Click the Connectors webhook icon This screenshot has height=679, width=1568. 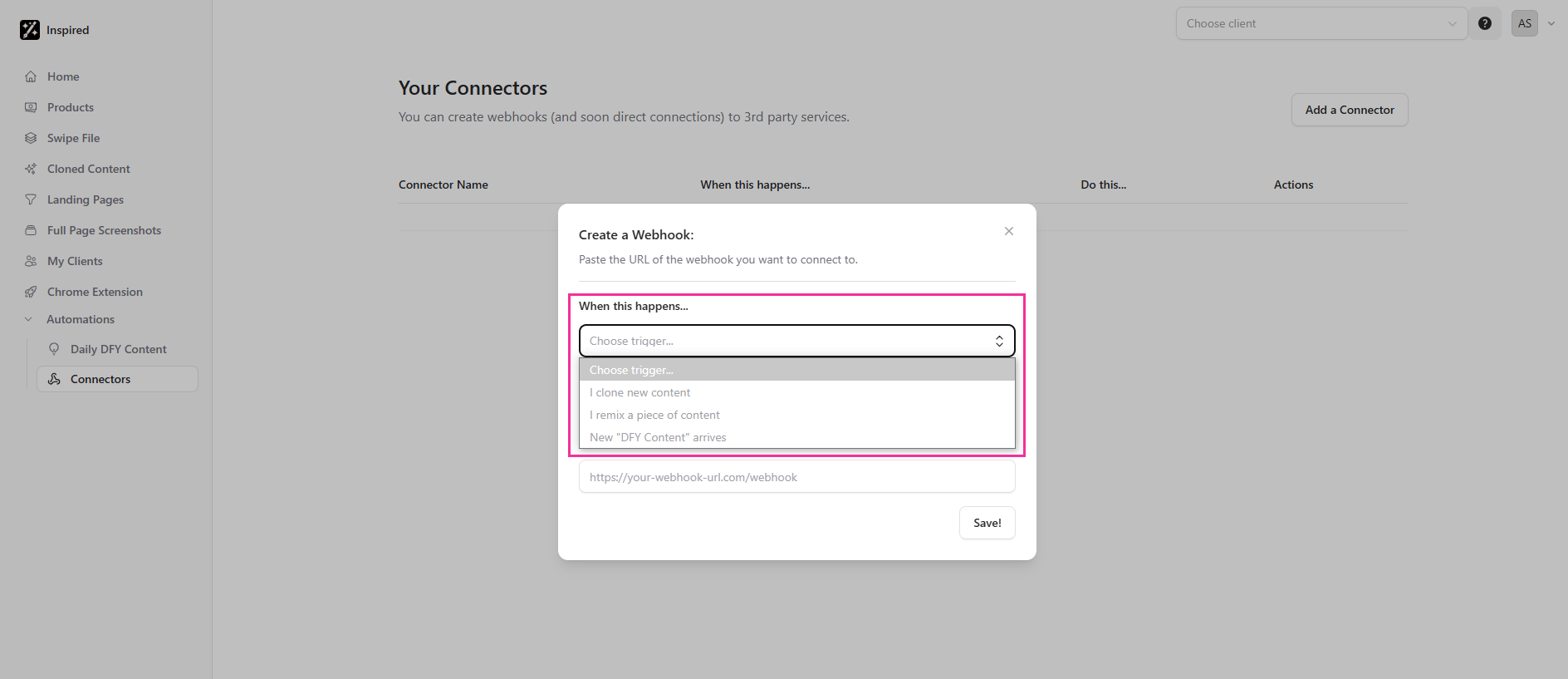pyautogui.click(x=54, y=379)
